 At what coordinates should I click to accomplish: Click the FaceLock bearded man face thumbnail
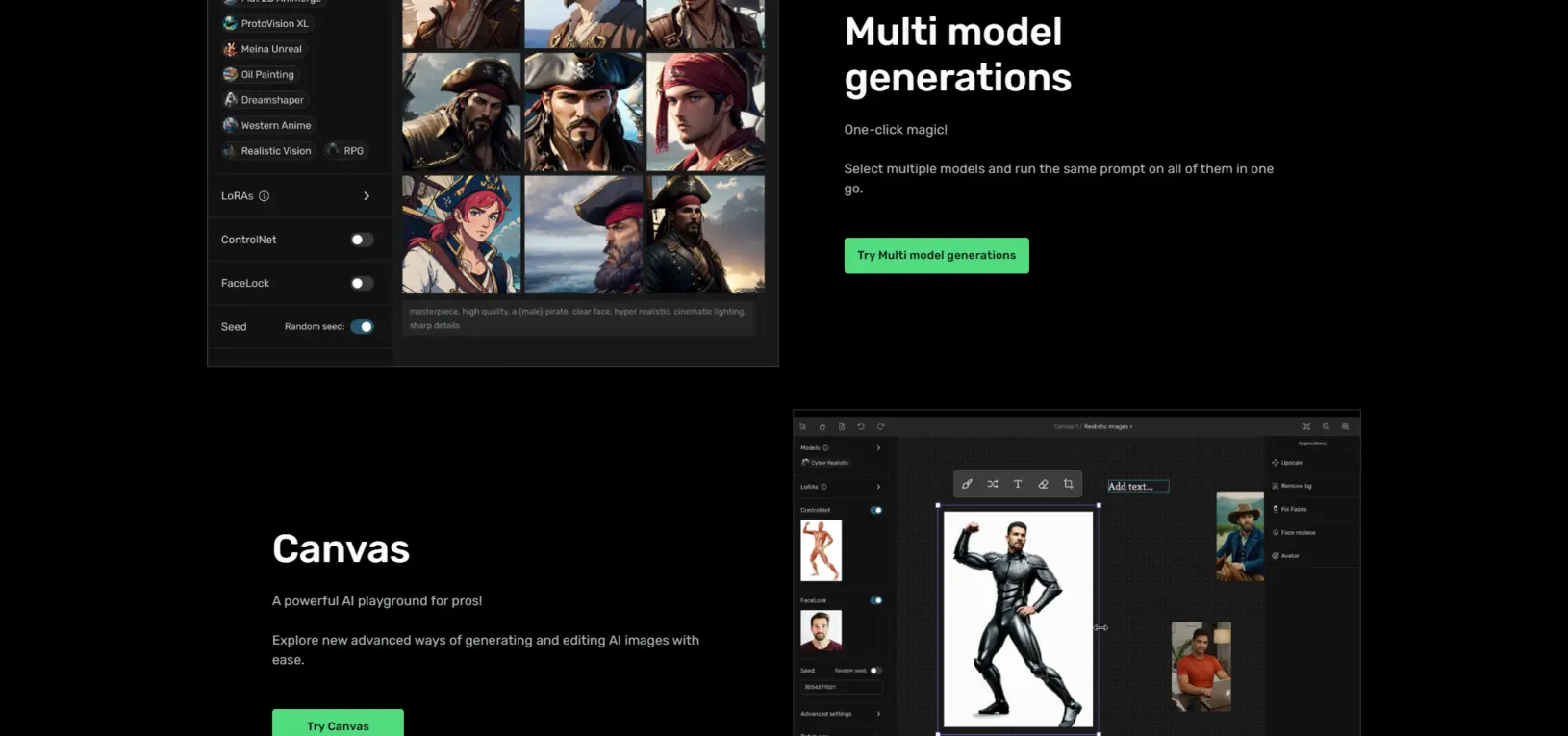[822, 630]
